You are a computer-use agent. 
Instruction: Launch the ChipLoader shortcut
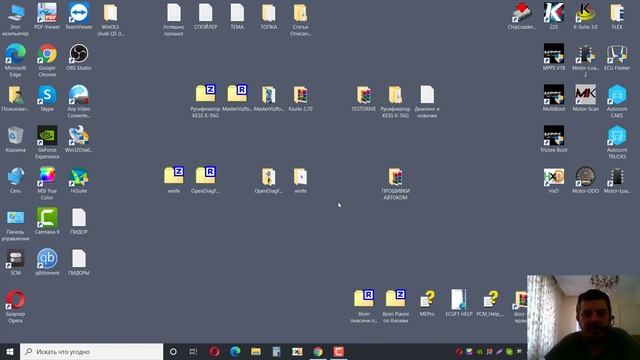click(x=522, y=13)
